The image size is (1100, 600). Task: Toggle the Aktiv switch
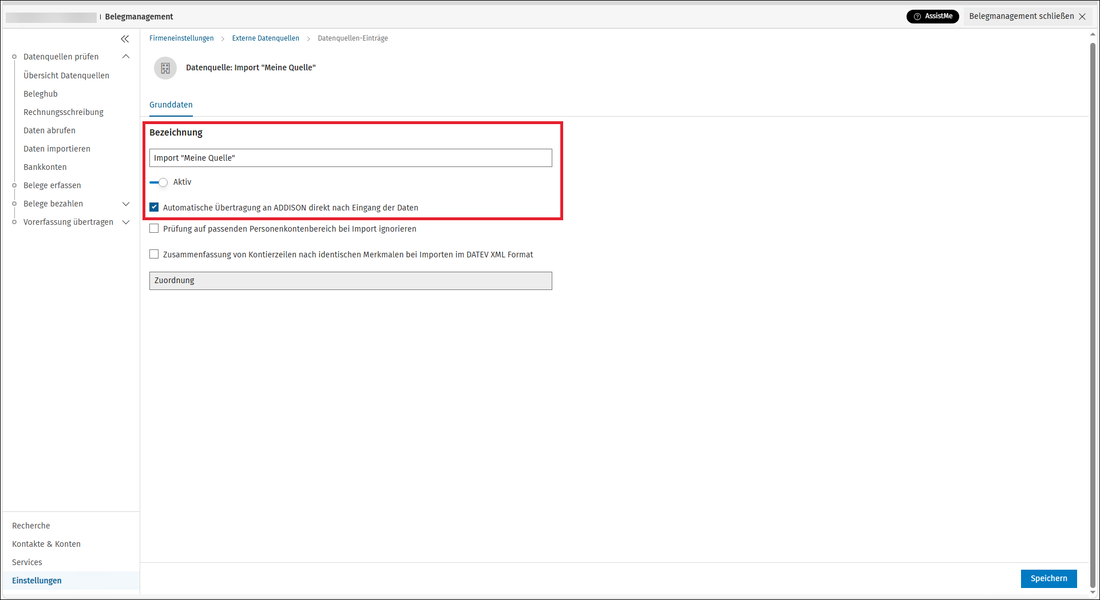tap(159, 182)
